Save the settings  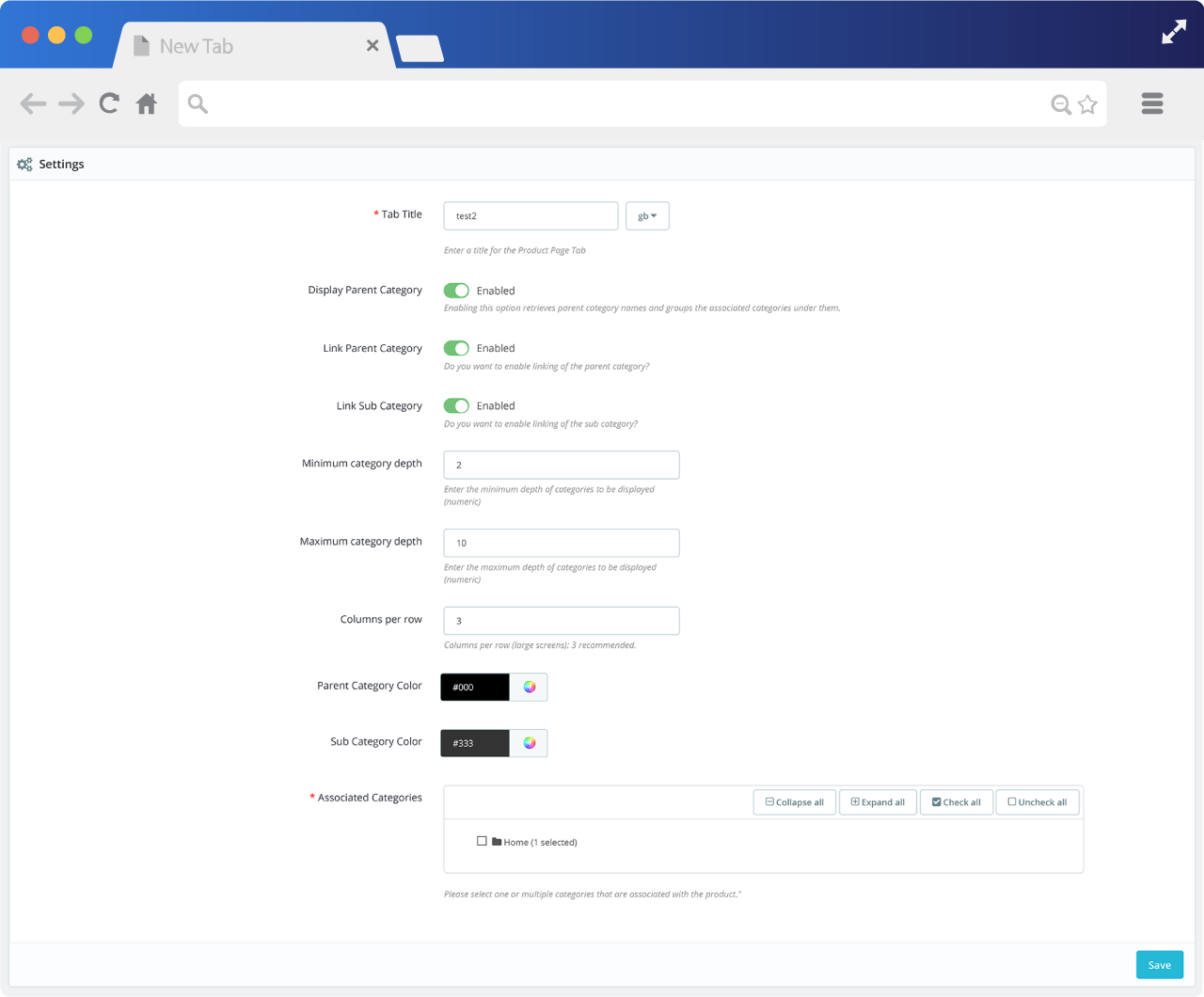pos(1160,965)
